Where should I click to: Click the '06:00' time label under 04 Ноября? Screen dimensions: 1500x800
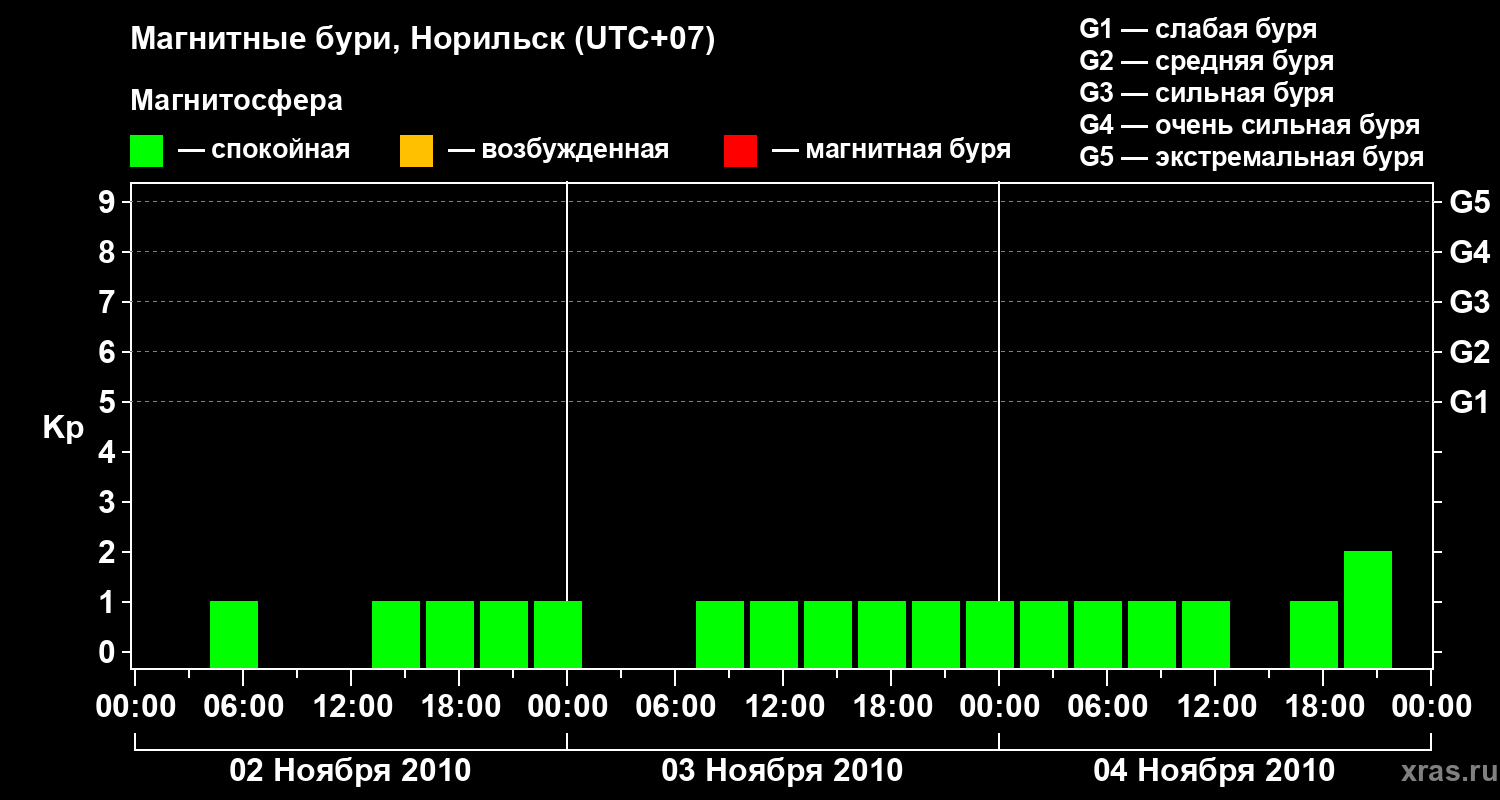[1107, 706]
